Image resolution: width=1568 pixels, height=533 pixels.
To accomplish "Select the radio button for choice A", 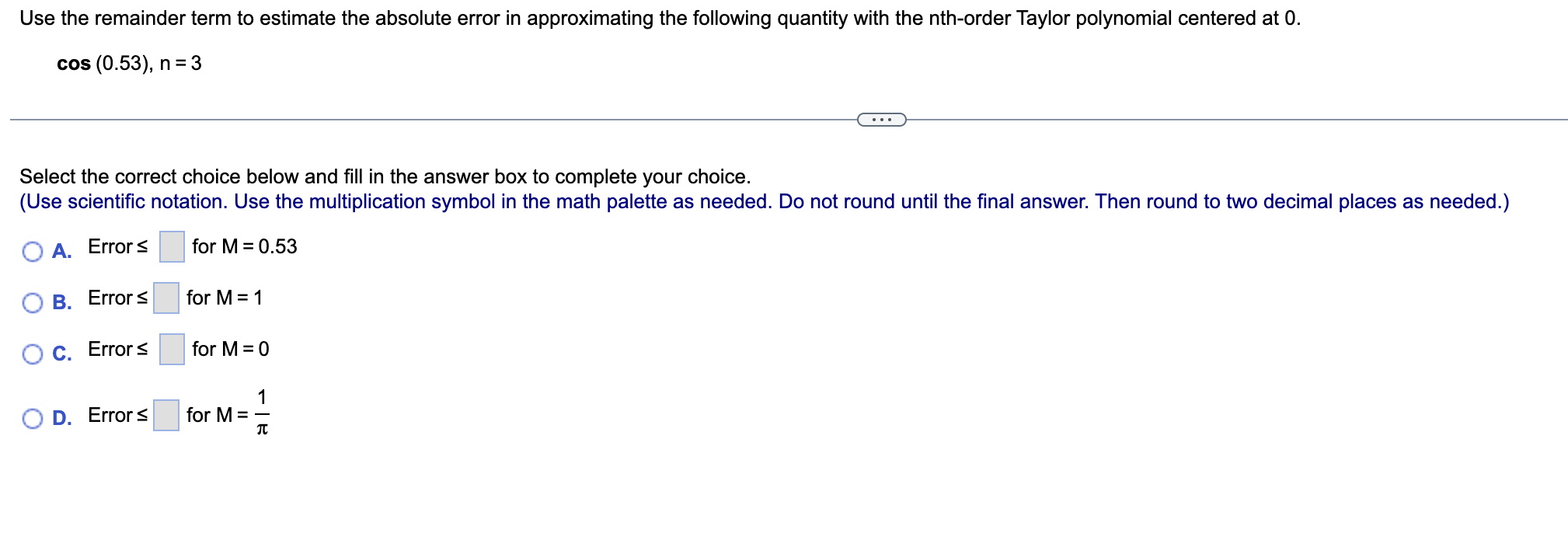I will pos(33,251).
